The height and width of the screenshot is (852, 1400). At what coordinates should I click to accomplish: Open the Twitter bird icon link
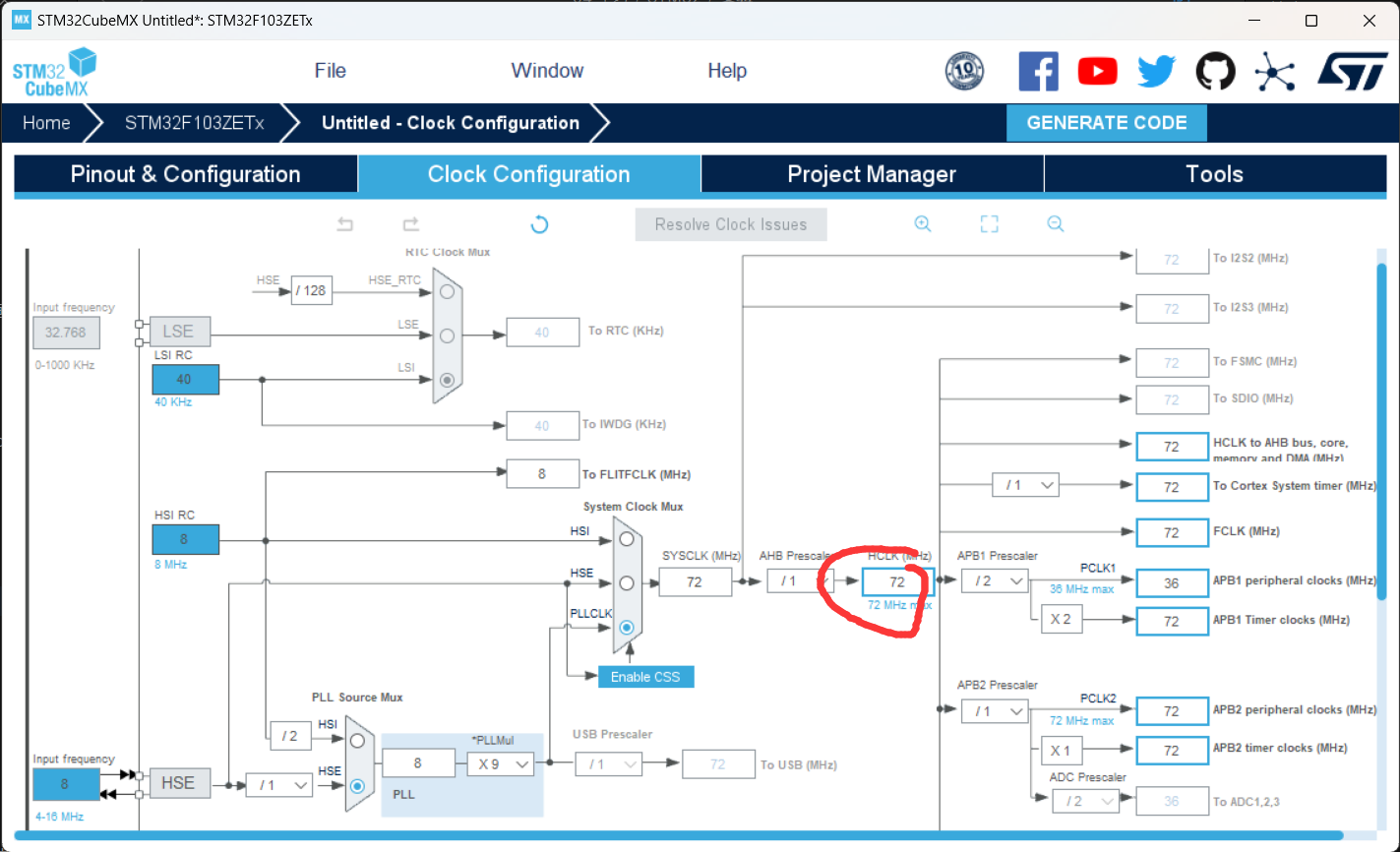[1156, 71]
